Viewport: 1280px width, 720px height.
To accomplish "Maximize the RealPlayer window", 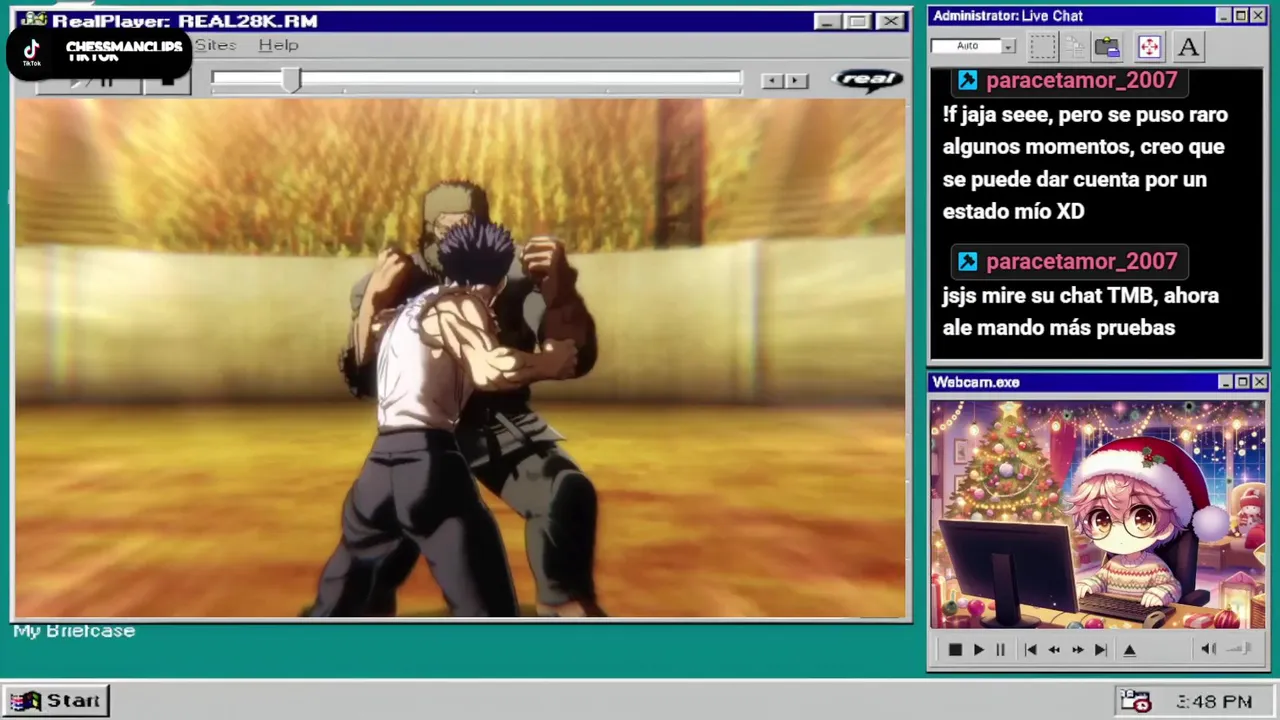I will pyautogui.click(x=858, y=21).
